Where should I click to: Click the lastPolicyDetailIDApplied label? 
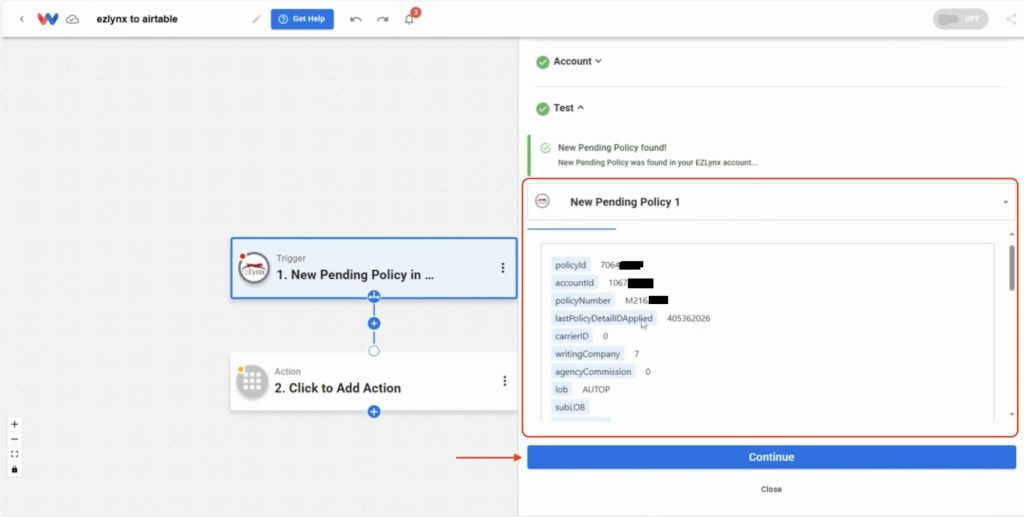(604, 319)
